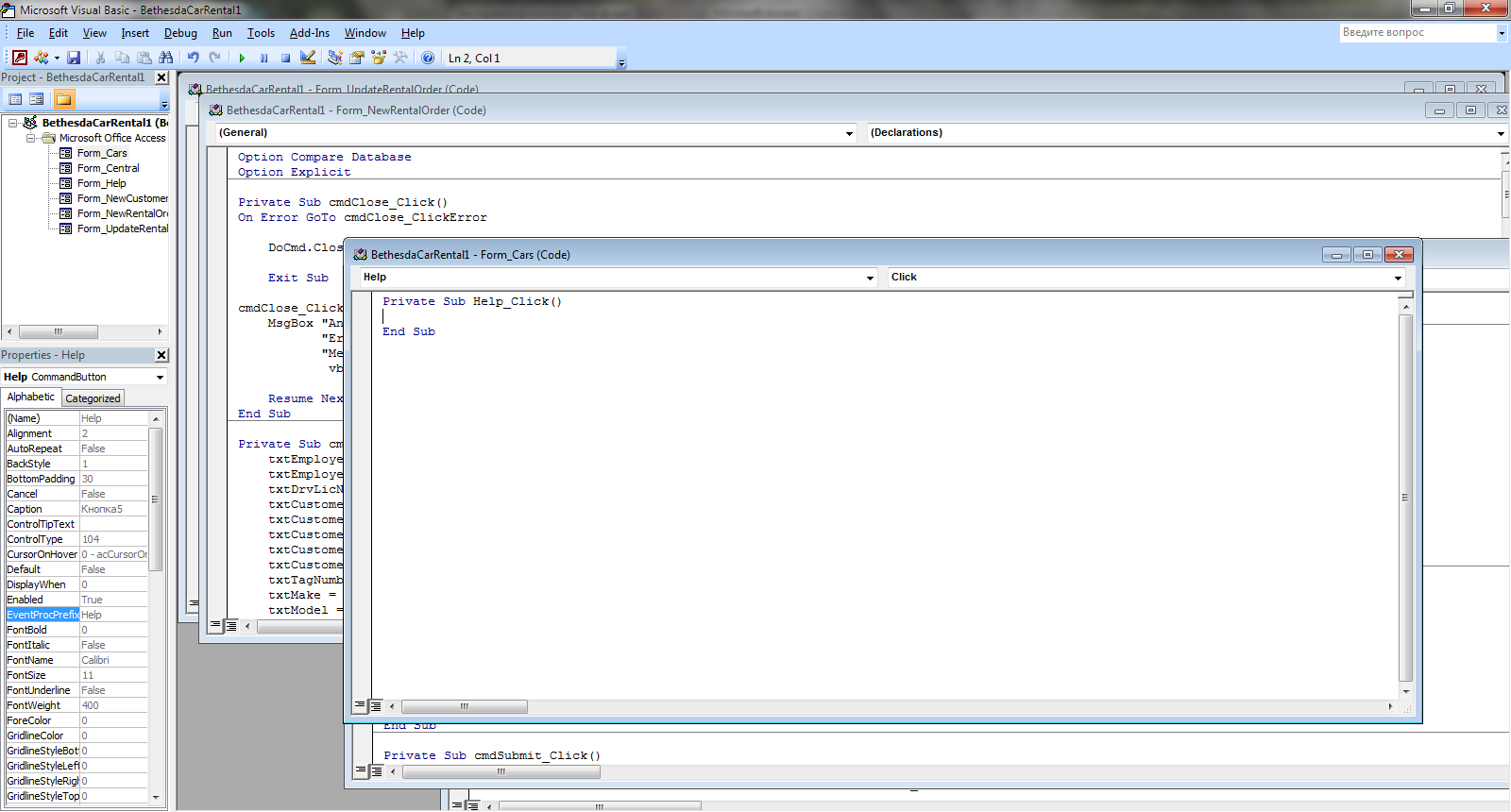The image size is (1511, 812).
Task: Open the Insert Module dropdown arrow
Action: point(57,59)
